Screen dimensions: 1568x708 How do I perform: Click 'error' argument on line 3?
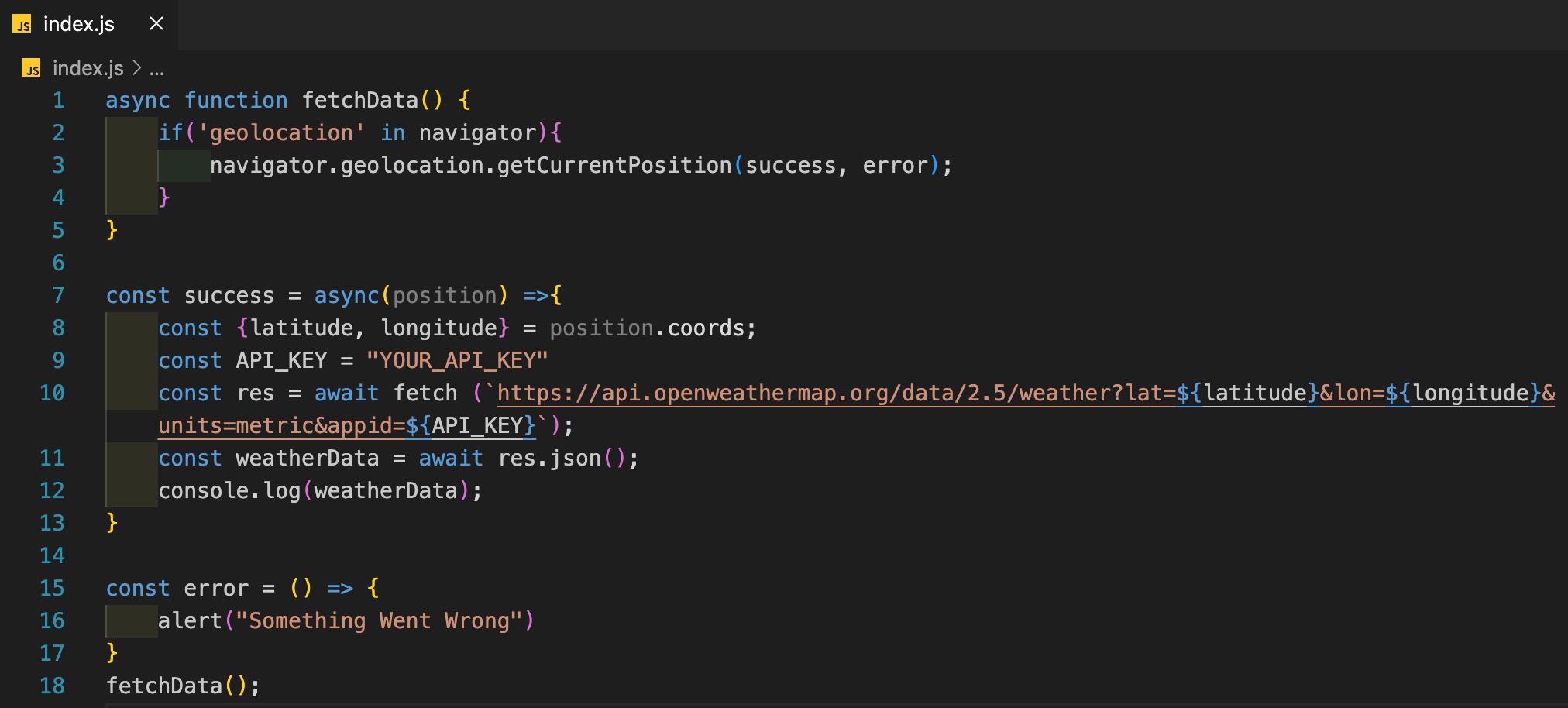click(895, 166)
